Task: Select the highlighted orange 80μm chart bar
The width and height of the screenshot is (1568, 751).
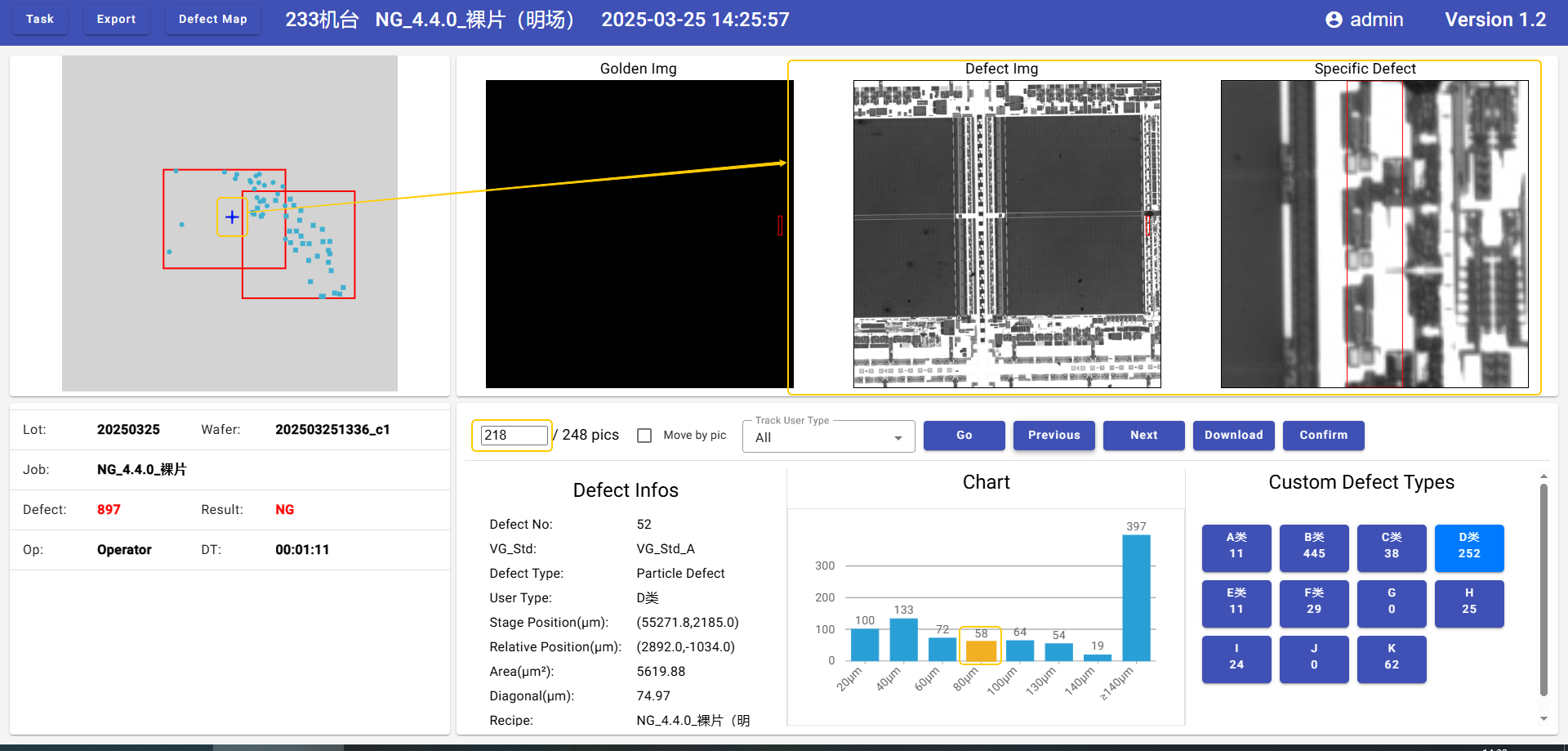Action: click(981, 650)
